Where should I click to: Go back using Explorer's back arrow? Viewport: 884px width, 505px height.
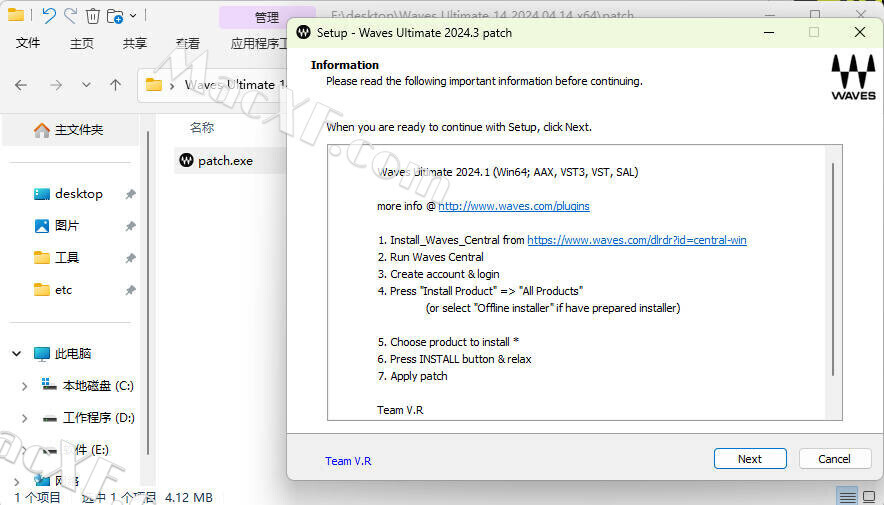[21, 85]
